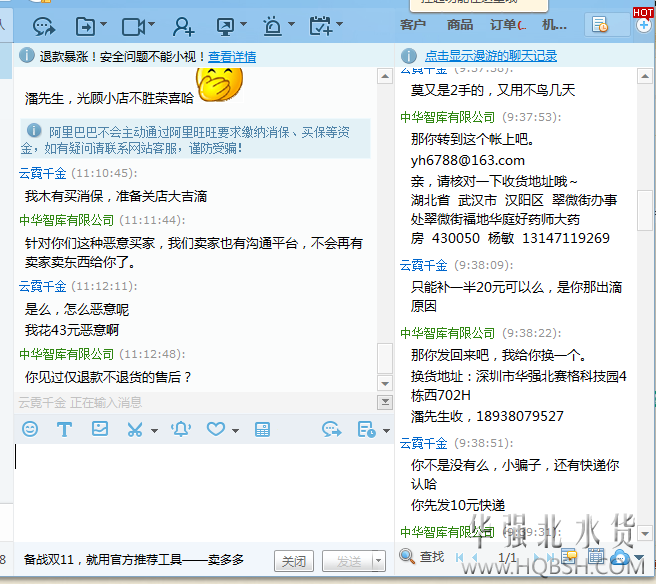Expand the screenshot options dropdown arrow
The image size is (656, 584).
pyautogui.click(x=154, y=430)
